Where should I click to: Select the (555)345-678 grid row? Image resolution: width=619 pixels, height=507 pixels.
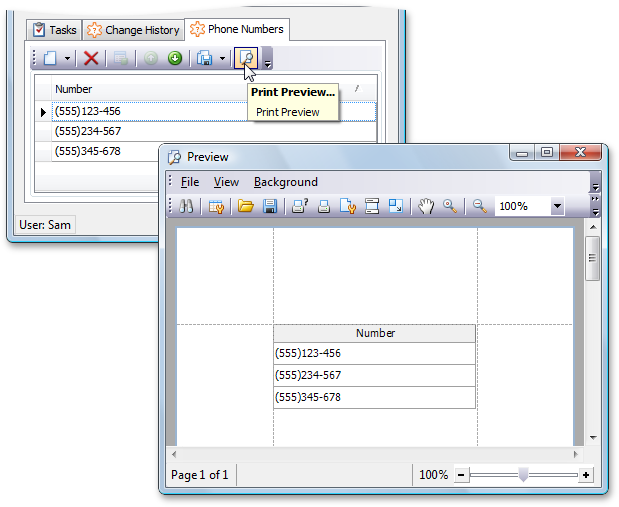pos(105,151)
